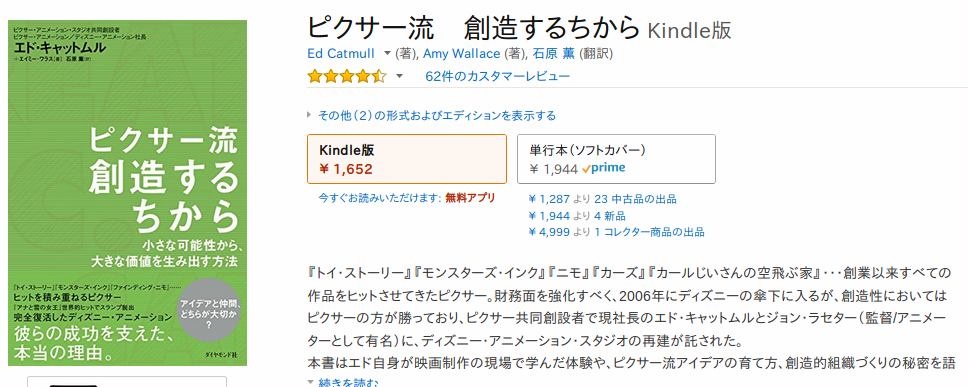View the 62件のカスタマーレビュー link
968x387 pixels.
click(498, 77)
